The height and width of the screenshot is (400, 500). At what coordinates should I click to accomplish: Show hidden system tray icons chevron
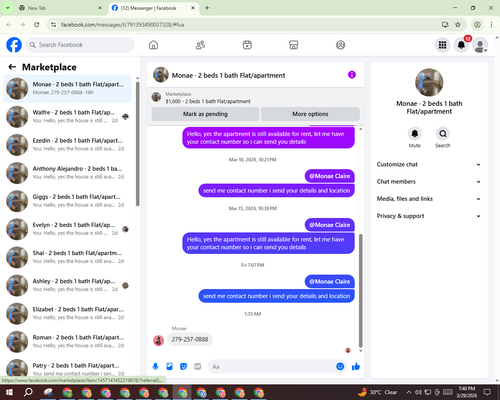(409, 392)
